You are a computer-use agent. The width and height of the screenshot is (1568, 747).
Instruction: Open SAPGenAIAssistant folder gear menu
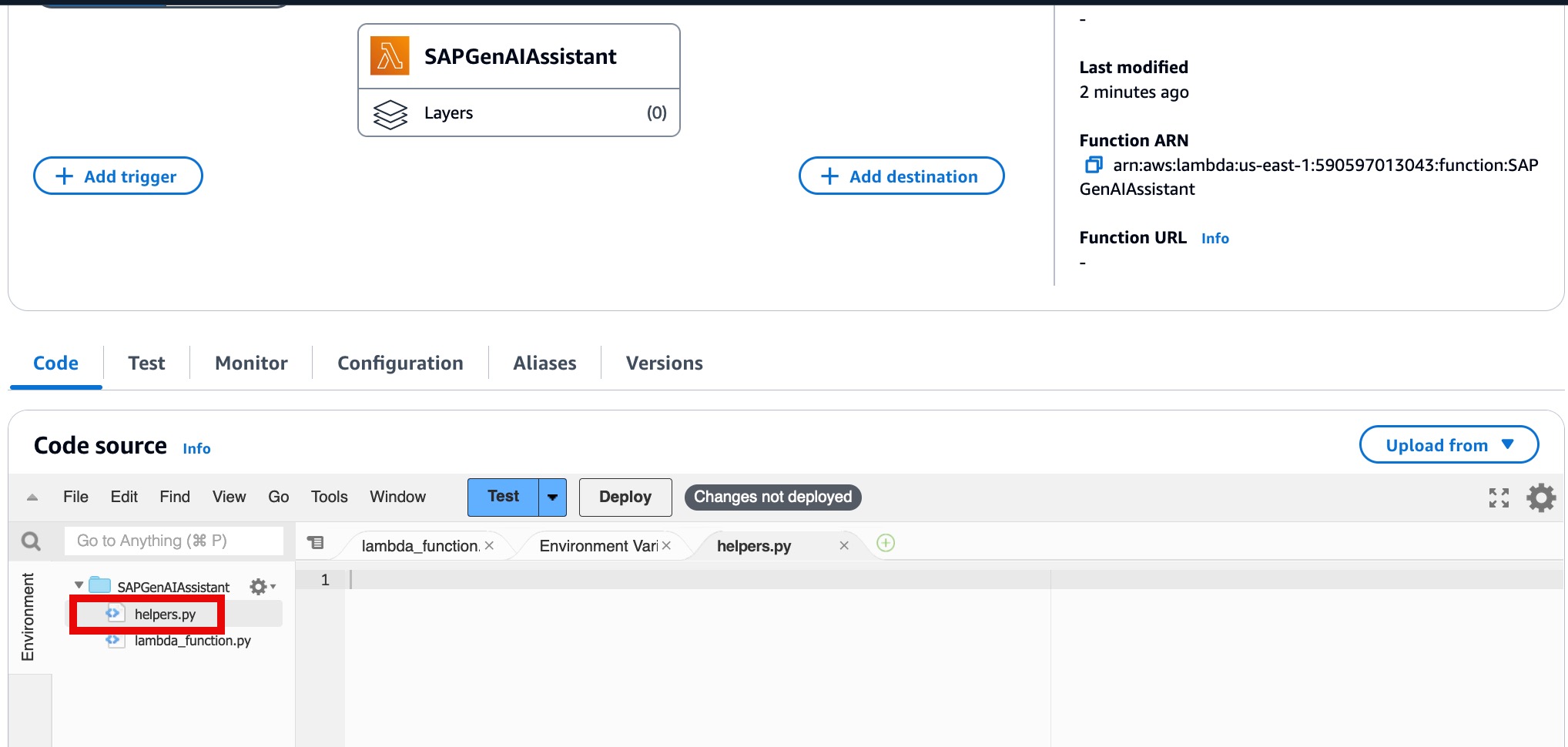click(x=261, y=587)
